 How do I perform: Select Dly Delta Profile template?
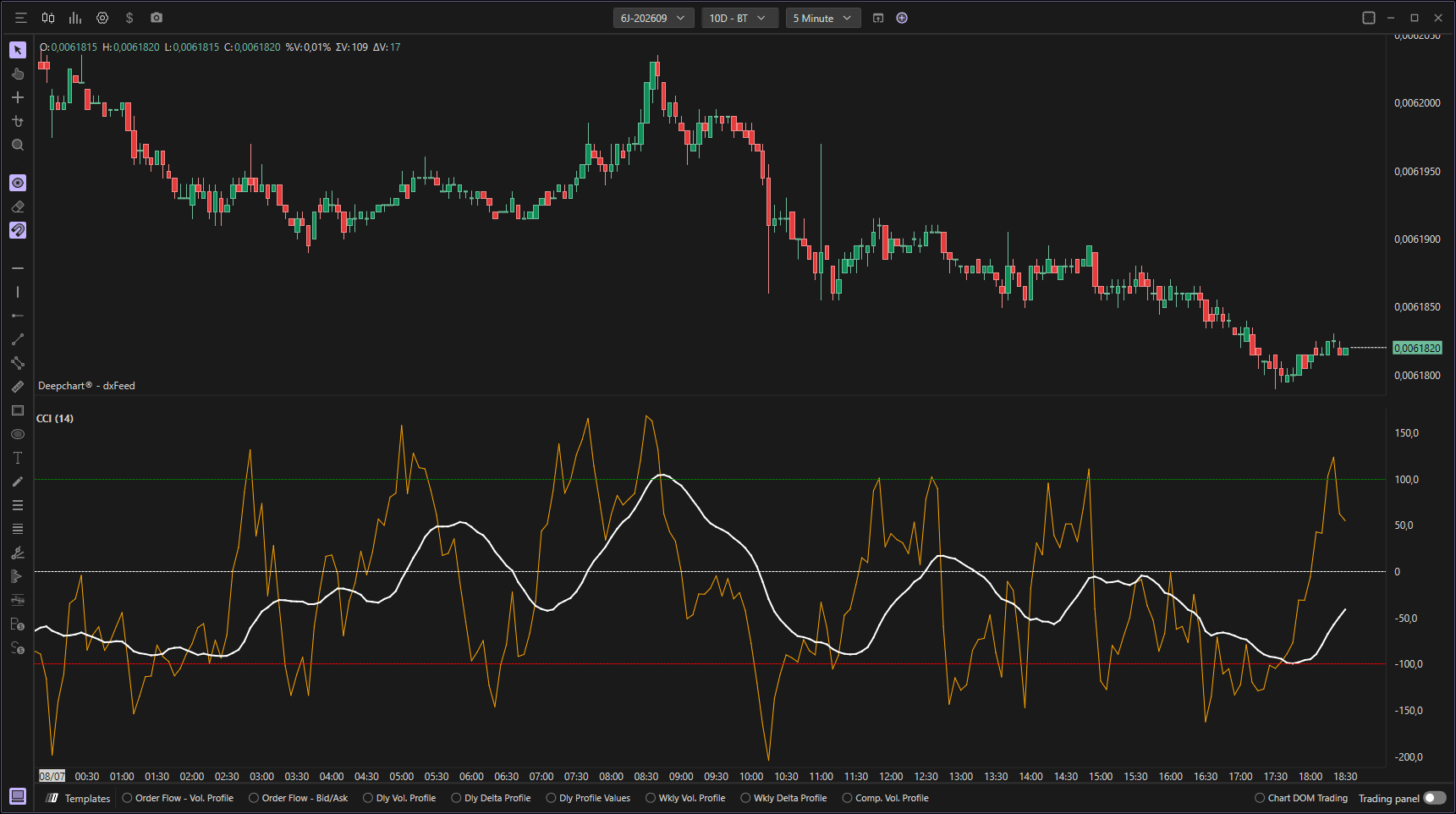click(492, 798)
